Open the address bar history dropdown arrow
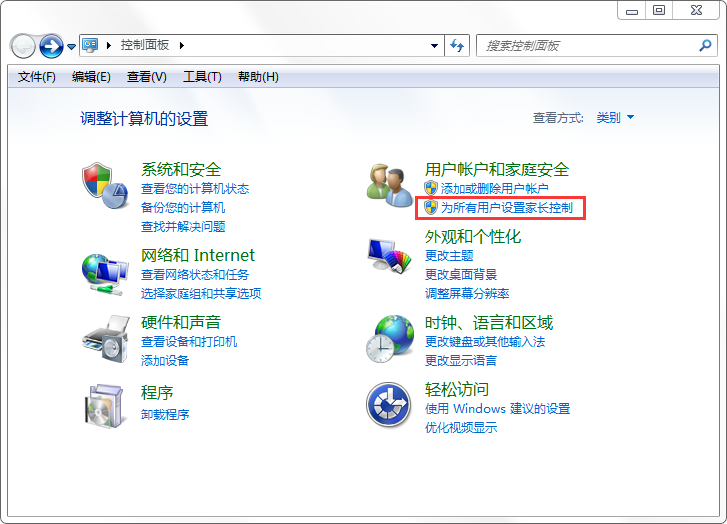This screenshot has height=524, width=727. coord(434,45)
